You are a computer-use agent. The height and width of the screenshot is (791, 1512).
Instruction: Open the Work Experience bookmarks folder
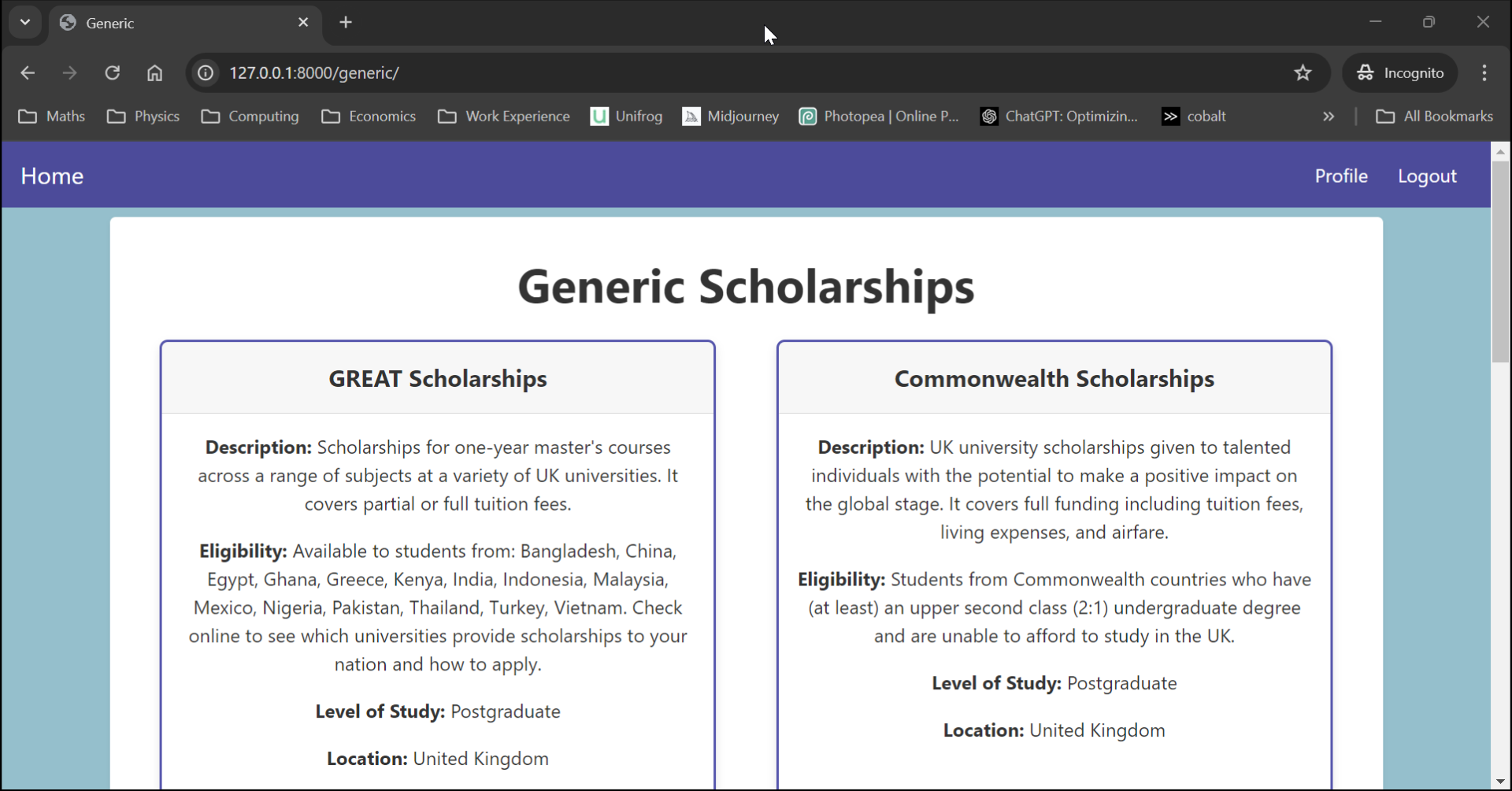click(x=504, y=117)
